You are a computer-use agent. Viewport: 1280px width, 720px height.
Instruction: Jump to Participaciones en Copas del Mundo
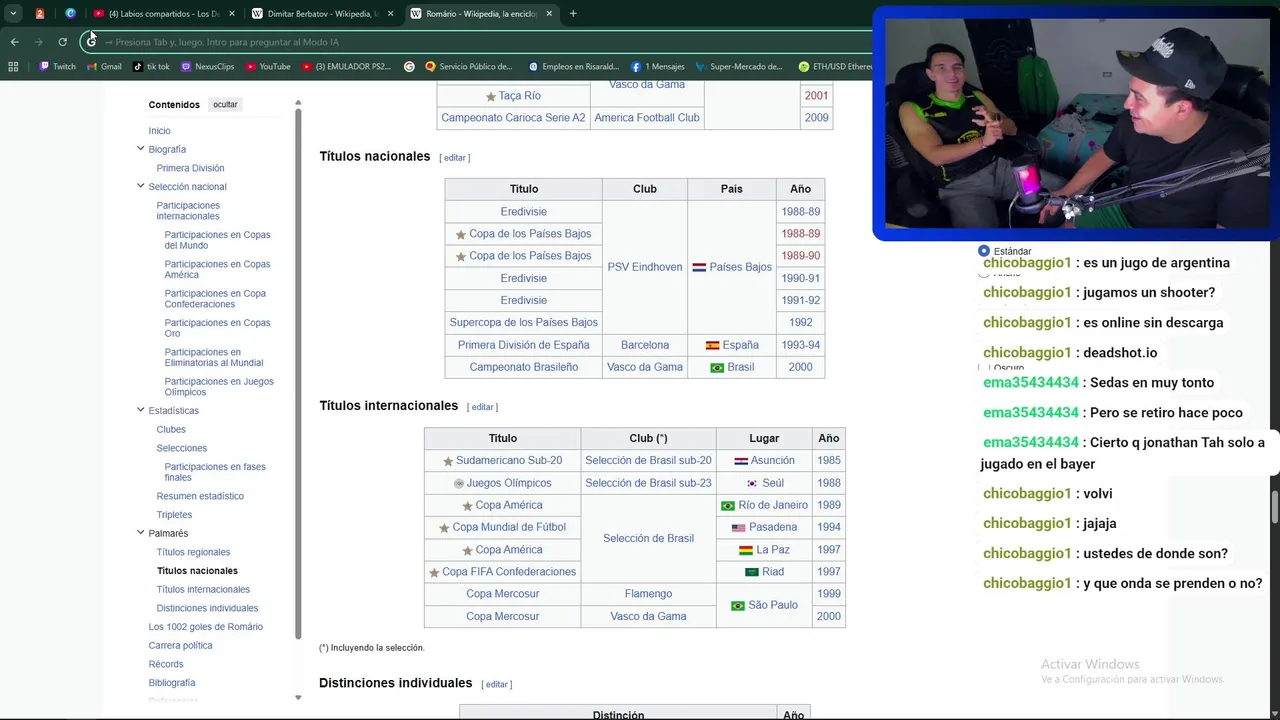click(x=217, y=240)
